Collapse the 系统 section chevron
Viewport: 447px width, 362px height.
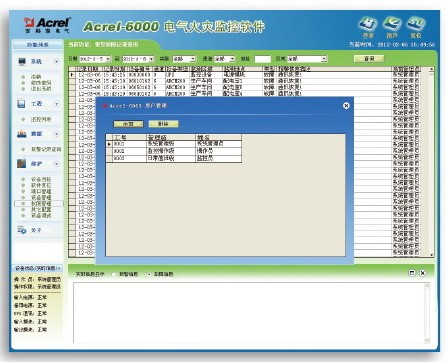click(56, 61)
